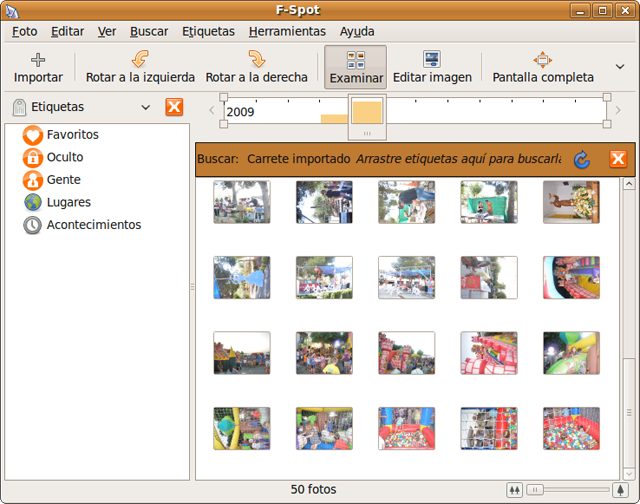
Task: Expand the toolbar overflow arrow
Action: pyautogui.click(x=619, y=67)
